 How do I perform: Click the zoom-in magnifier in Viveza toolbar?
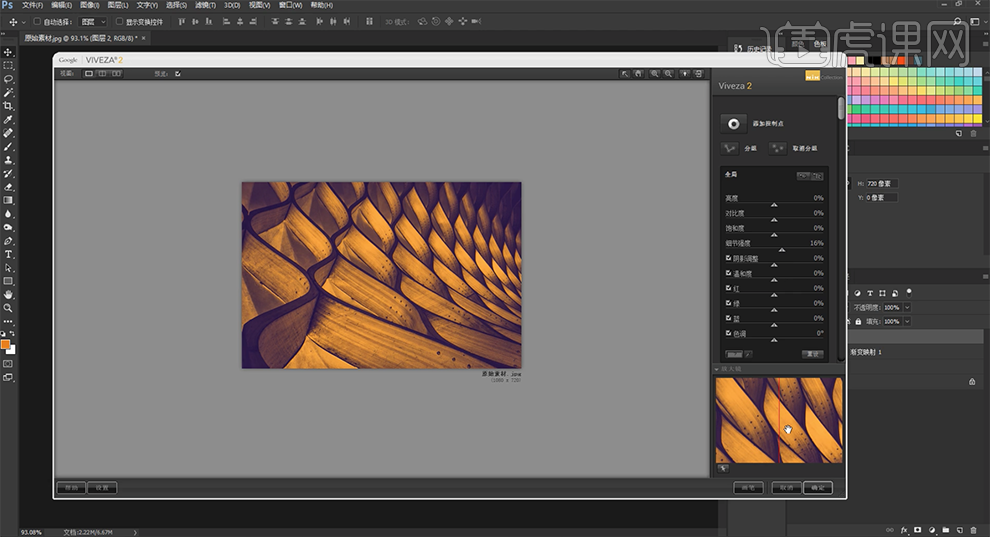click(x=654, y=73)
